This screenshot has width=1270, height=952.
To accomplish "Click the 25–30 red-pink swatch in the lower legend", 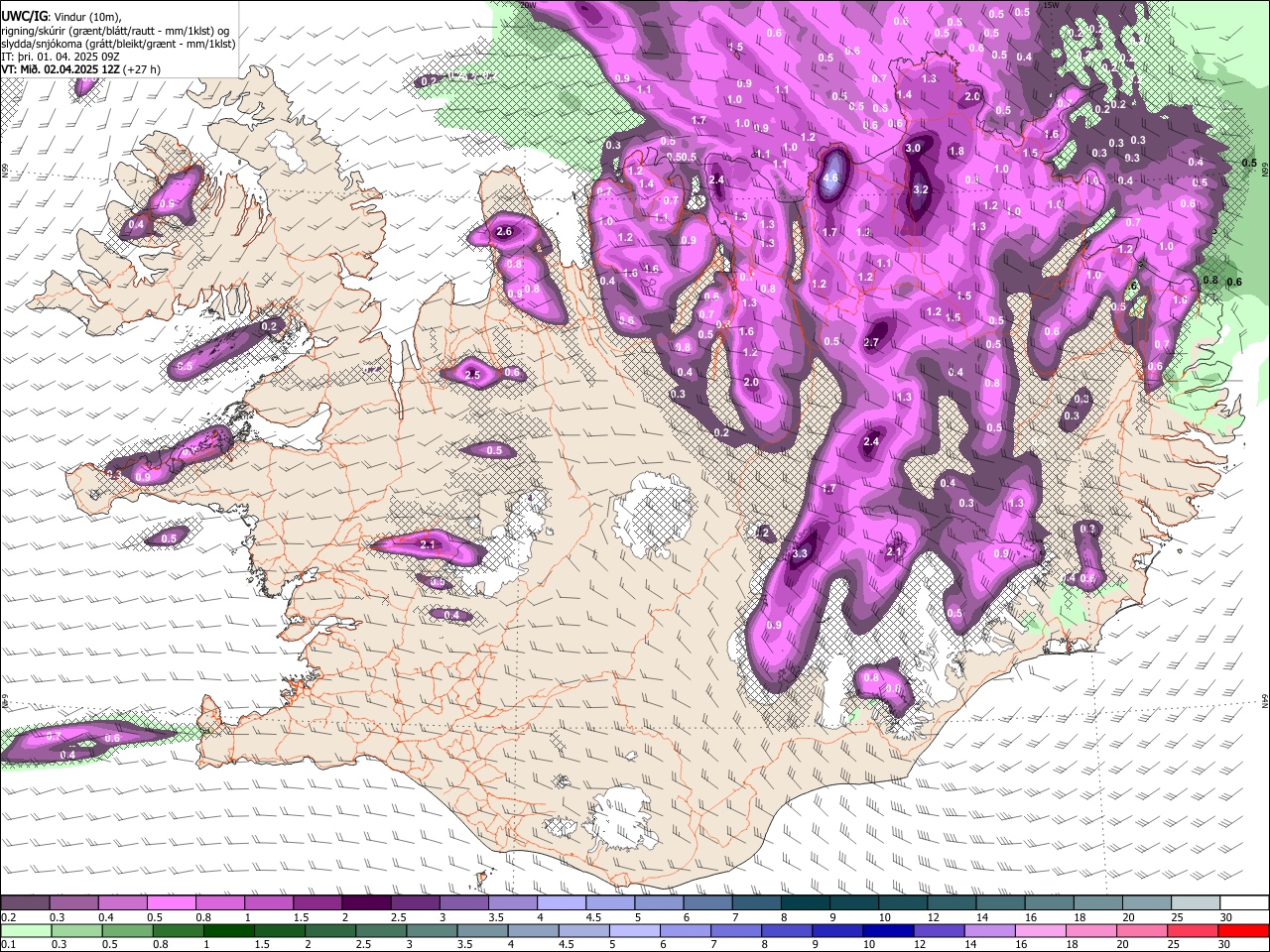I will 1192,930.
